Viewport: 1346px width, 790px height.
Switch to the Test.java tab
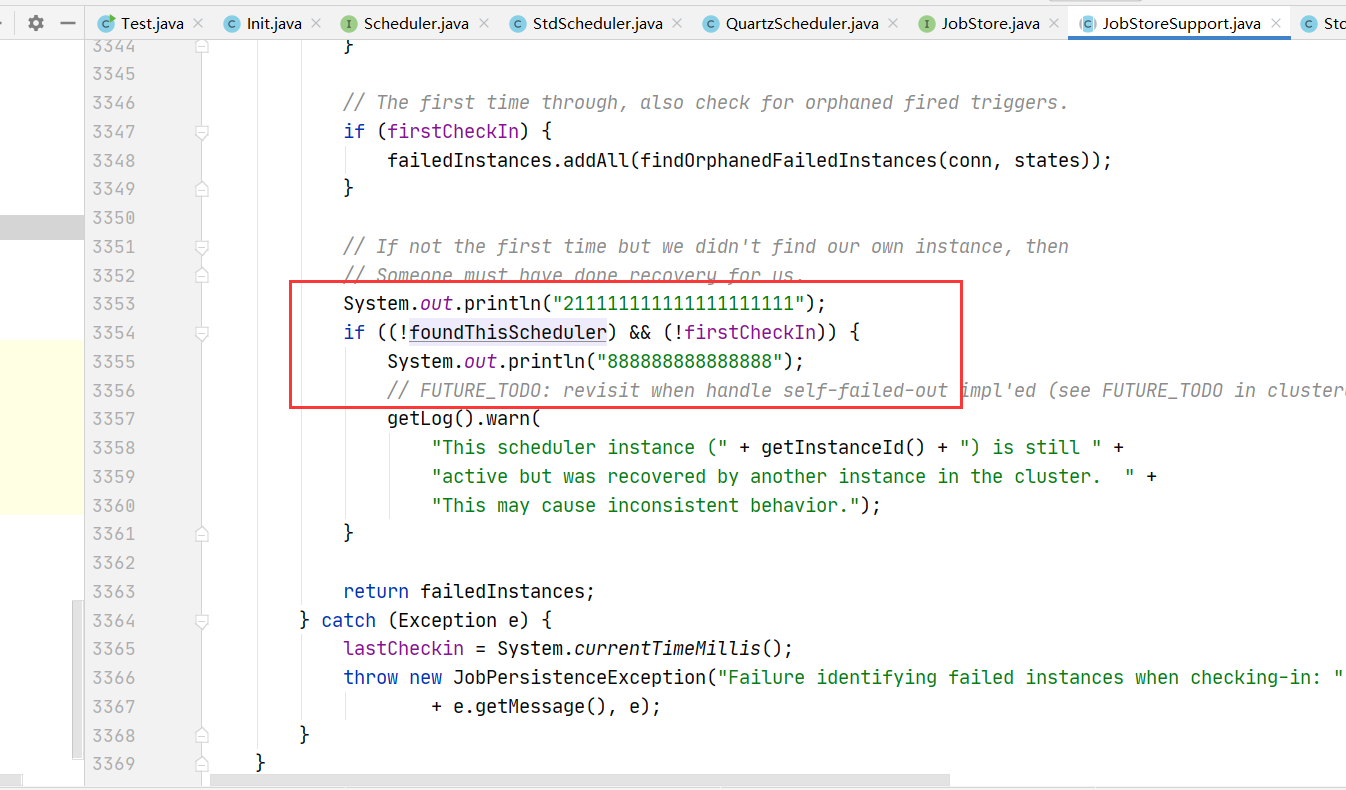coord(152,23)
